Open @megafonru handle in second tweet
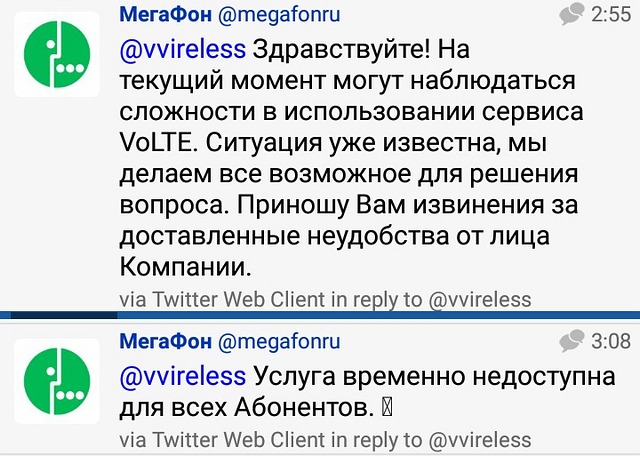 click(279, 342)
